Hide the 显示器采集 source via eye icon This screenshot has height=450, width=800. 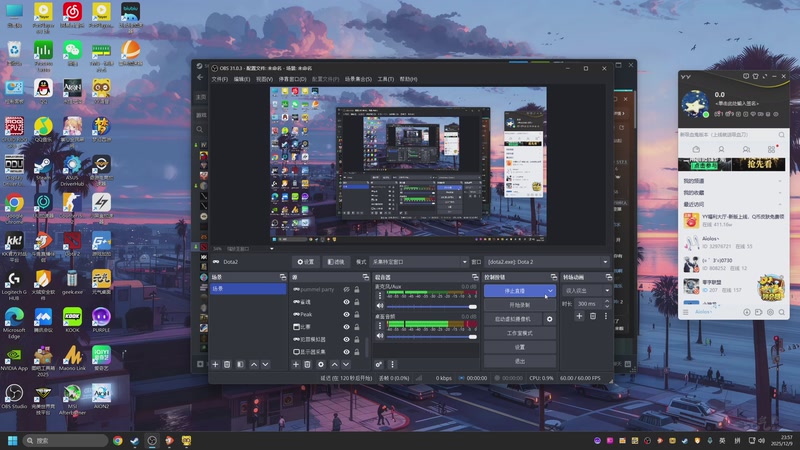coord(346,352)
